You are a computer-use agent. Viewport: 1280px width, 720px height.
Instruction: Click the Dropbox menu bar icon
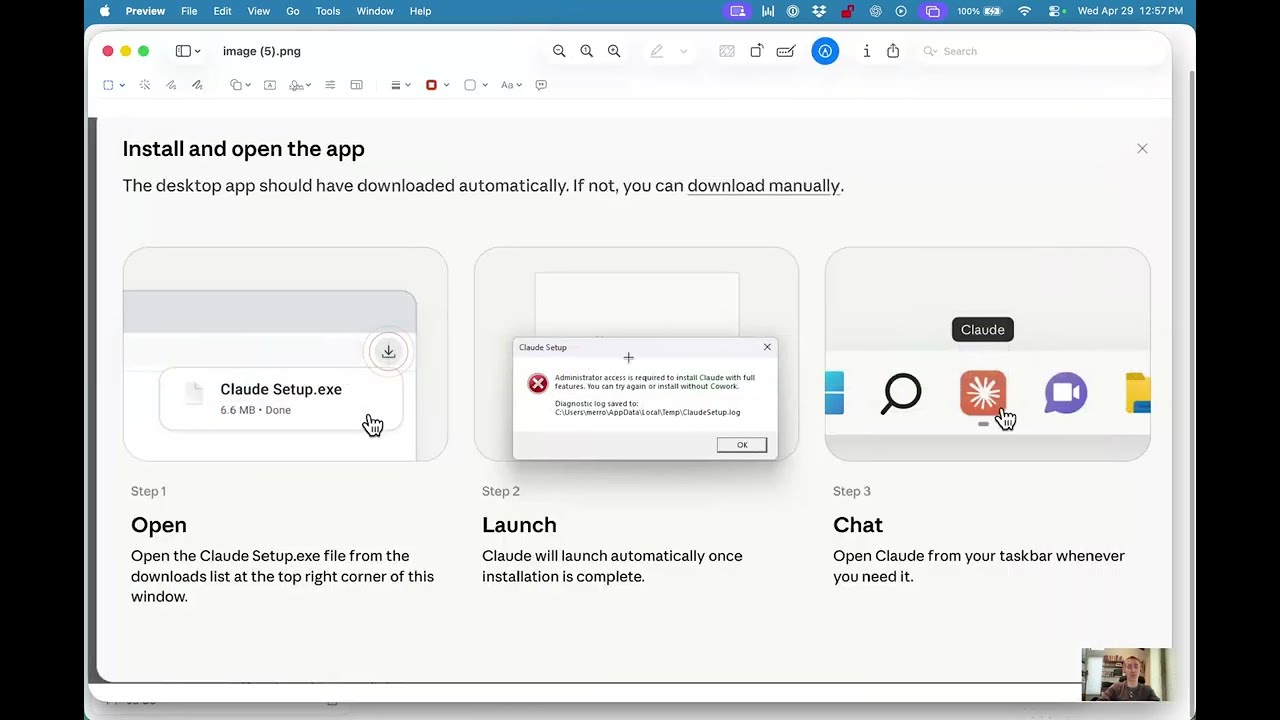pos(820,11)
